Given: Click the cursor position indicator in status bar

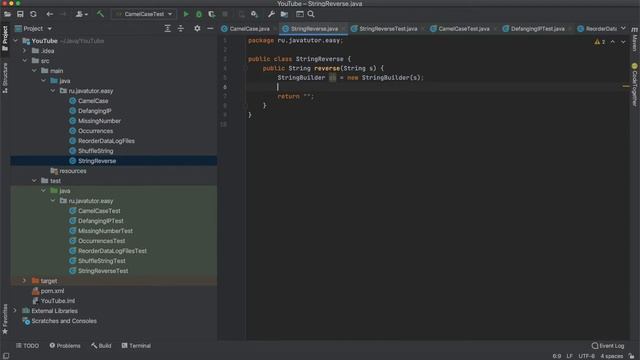Looking at the screenshot, I should click(557, 356).
